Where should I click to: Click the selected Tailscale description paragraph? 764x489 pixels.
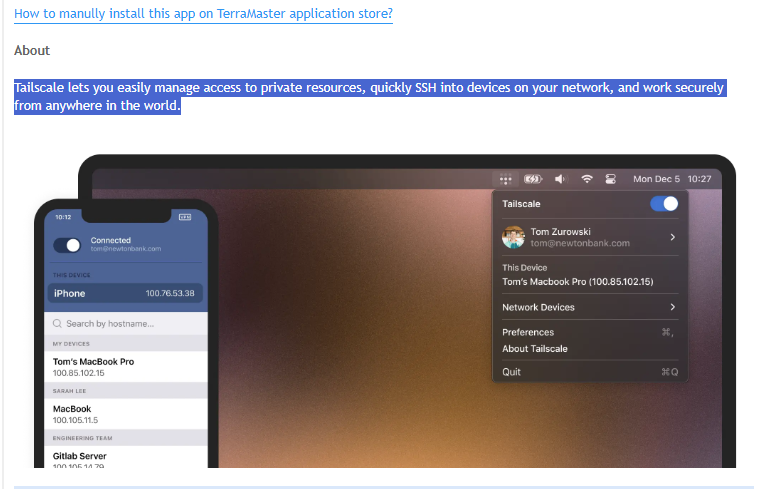coord(370,96)
